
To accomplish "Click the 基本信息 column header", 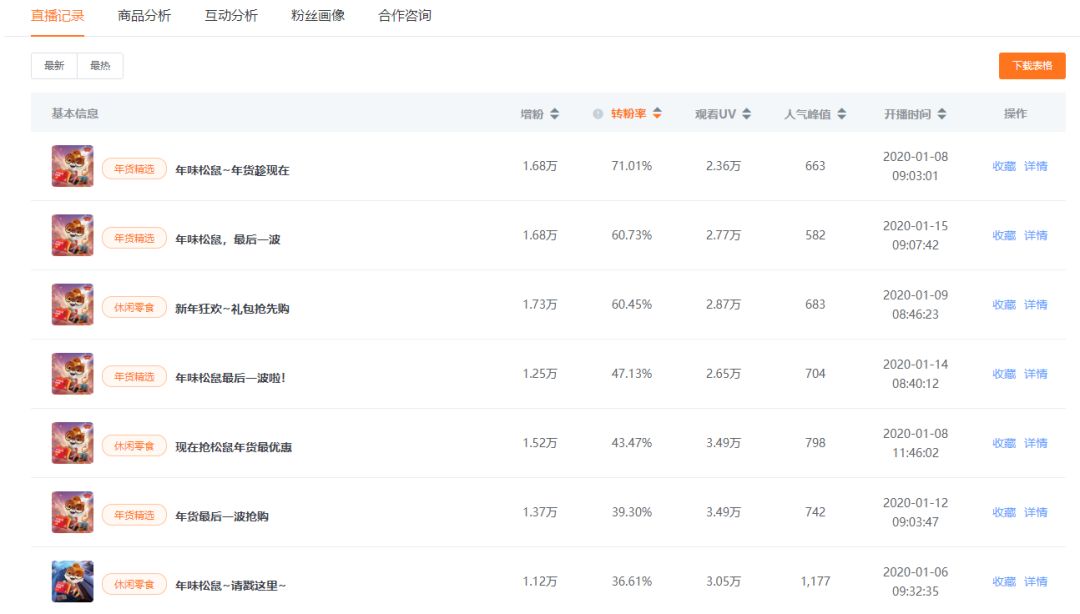I will click(x=75, y=114).
